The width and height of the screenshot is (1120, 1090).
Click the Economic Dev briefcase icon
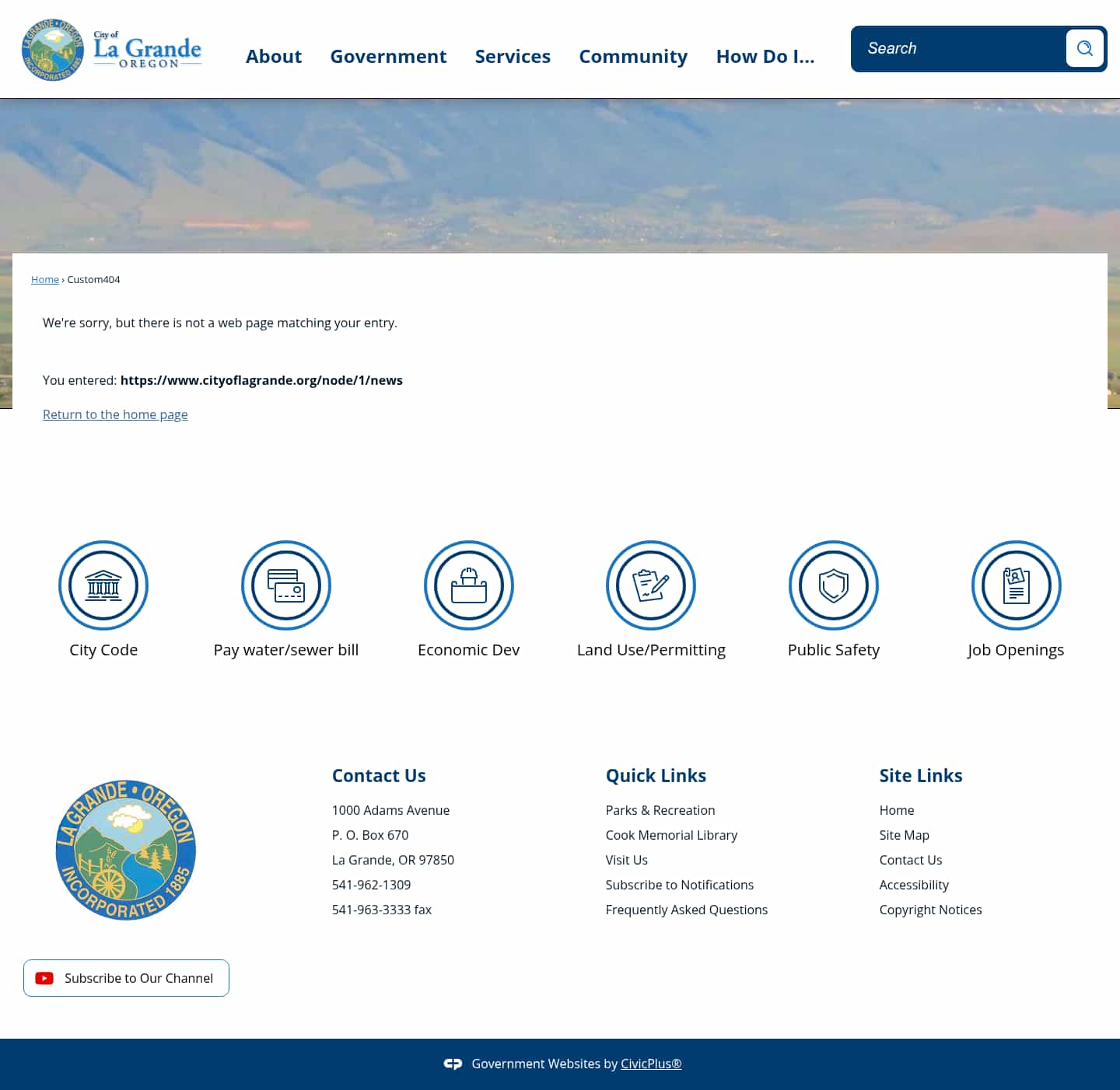(468, 585)
